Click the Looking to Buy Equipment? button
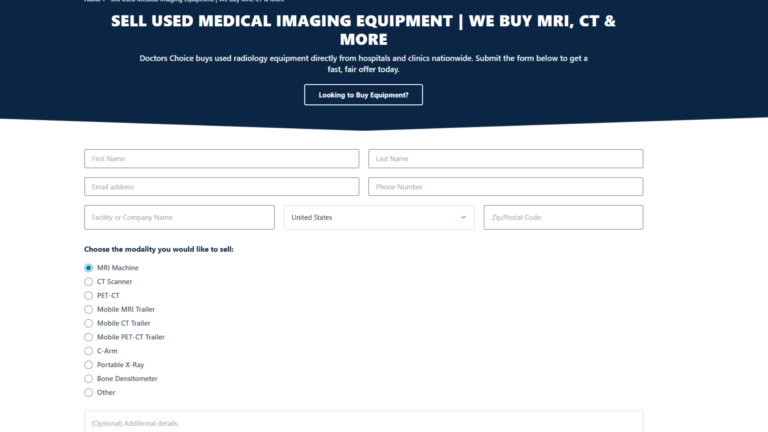This screenshot has height=432, width=768. [x=363, y=95]
